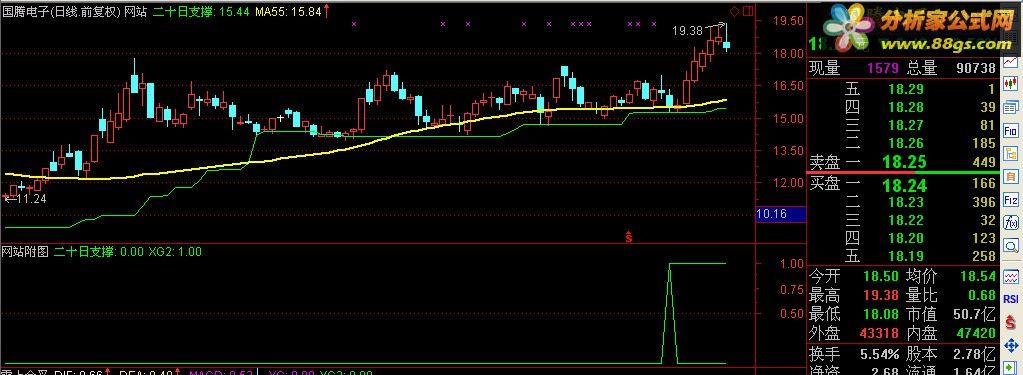This screenshot has height=375, width=1023.
Task: Click sell-five price 18.29
Action: (x=906, y=89)
